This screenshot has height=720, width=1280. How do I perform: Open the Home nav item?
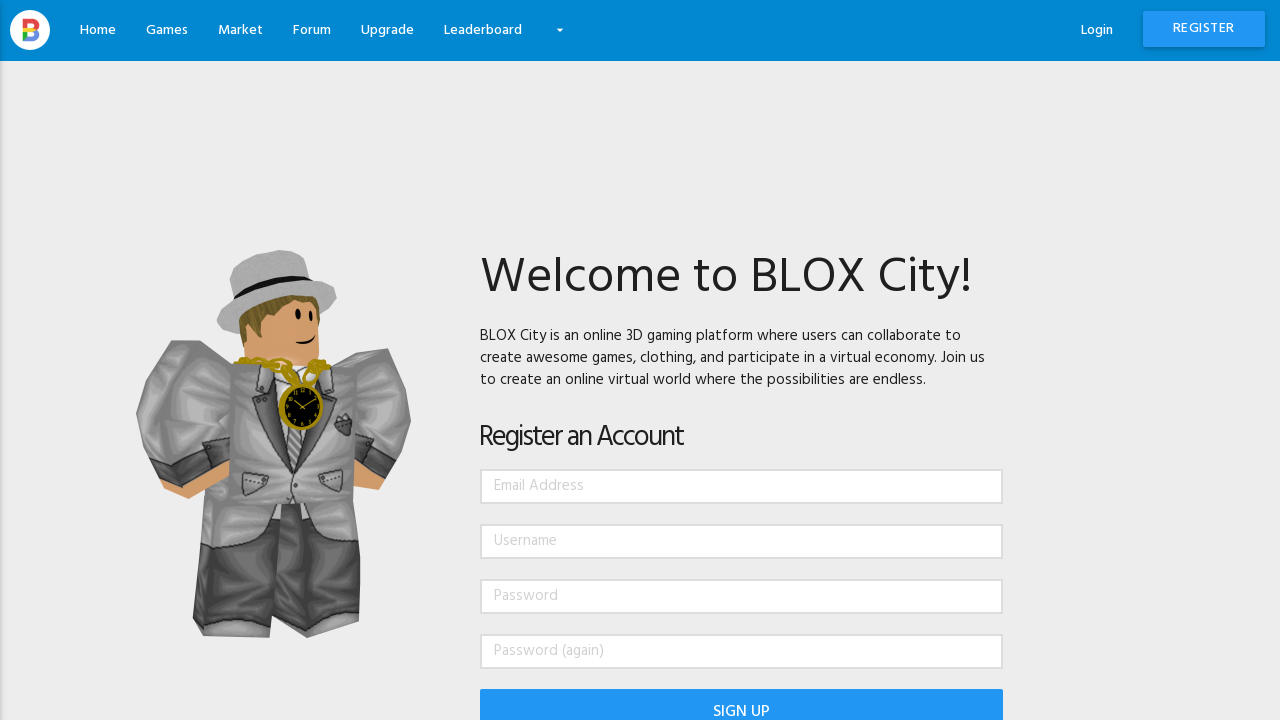[x=98, y=30]
